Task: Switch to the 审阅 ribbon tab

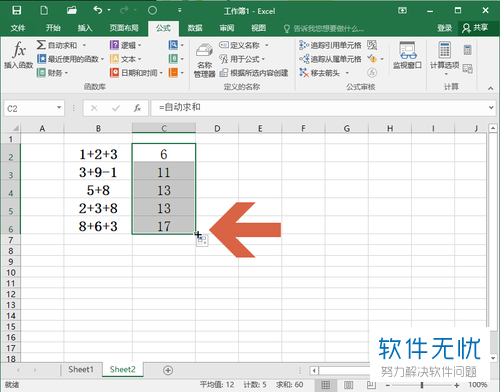Action: click(x=227, y=28)
